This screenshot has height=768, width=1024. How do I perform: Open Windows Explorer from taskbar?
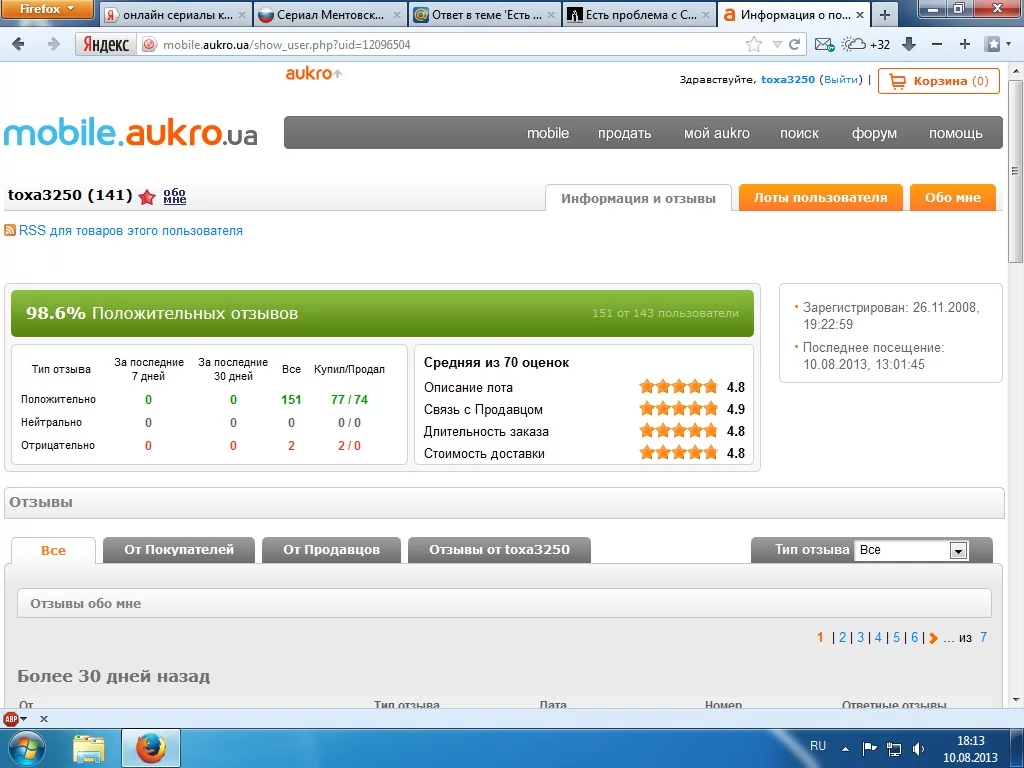coord(88,748)
